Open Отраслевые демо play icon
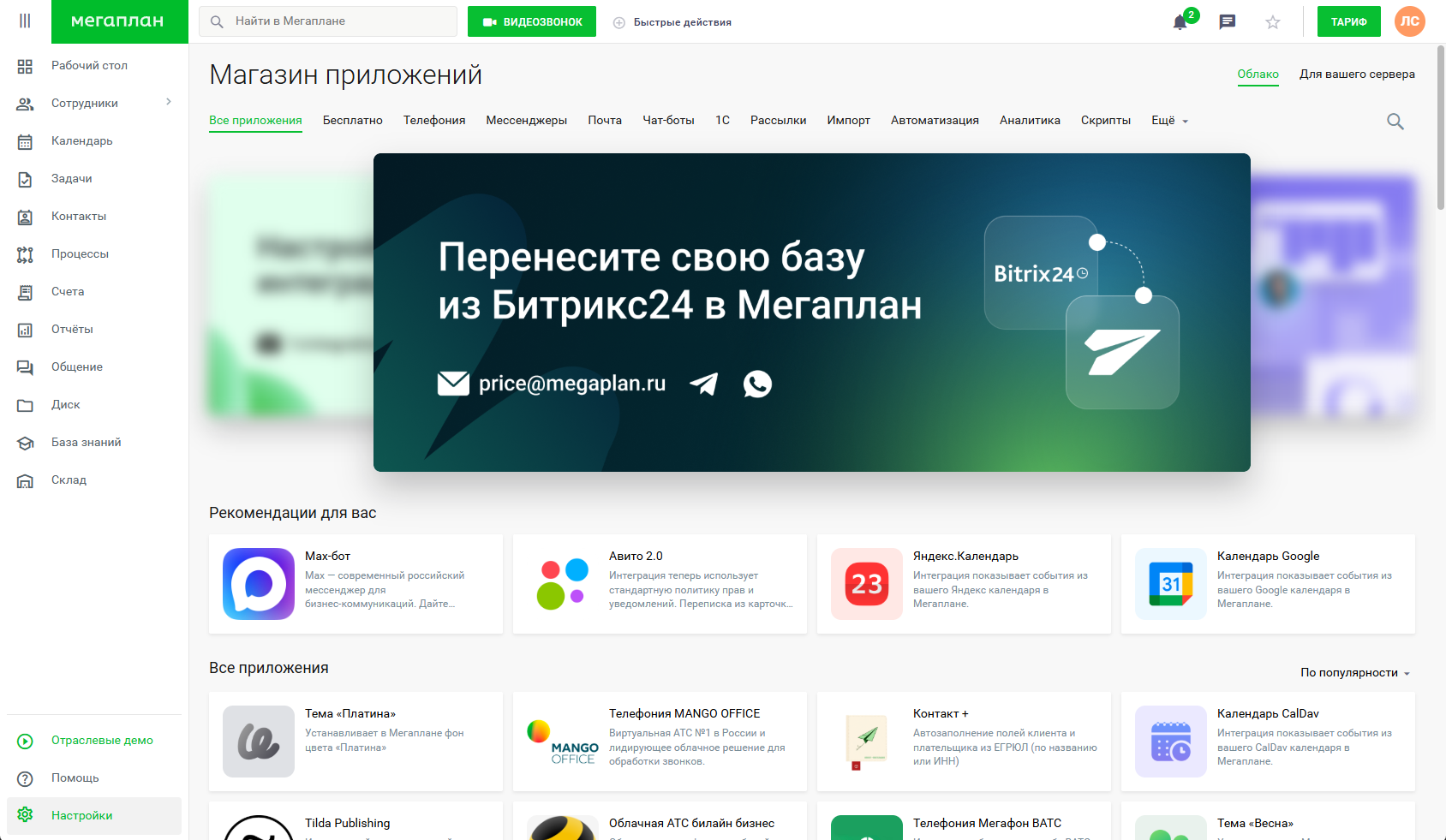Screen dimensions: 1446x840 click(x=25, y=741)
